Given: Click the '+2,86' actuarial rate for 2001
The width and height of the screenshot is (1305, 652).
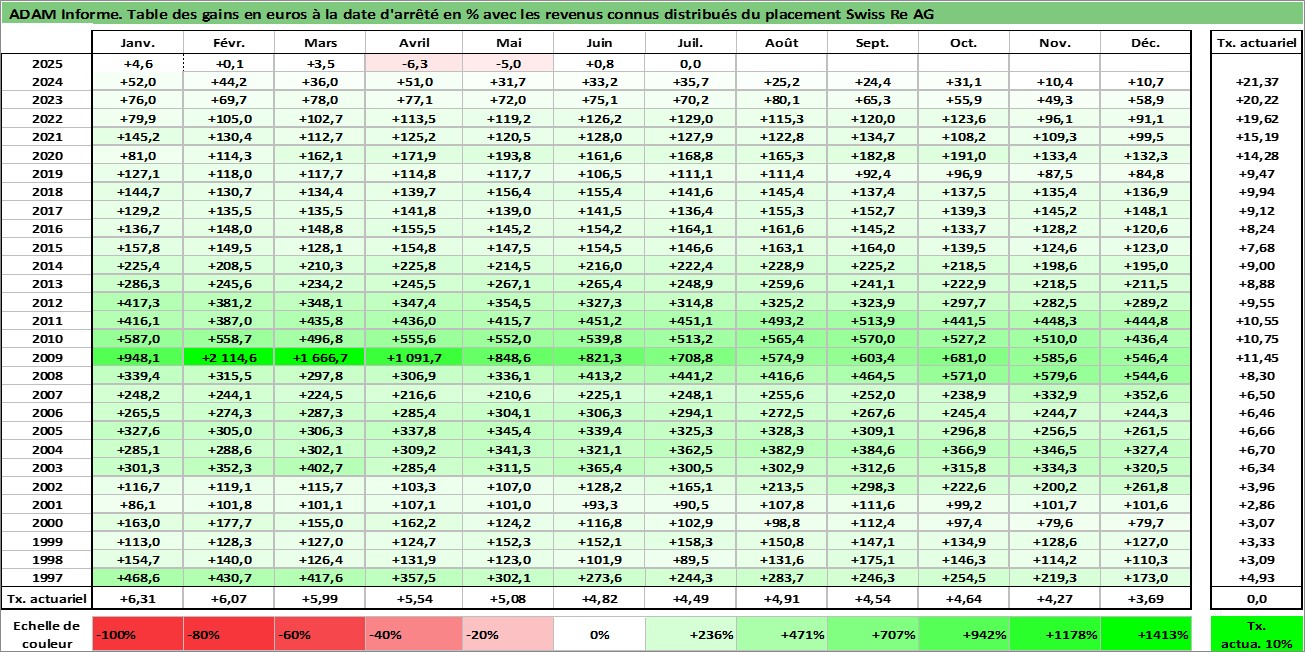Looking at the screenshot, I should (1256, 504).
